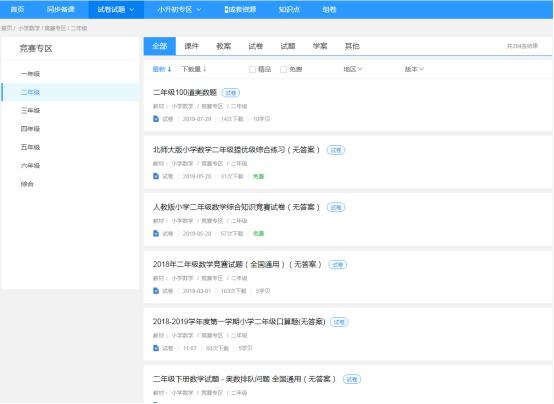Open 同步备课 in top navigation

pos(60,10)
